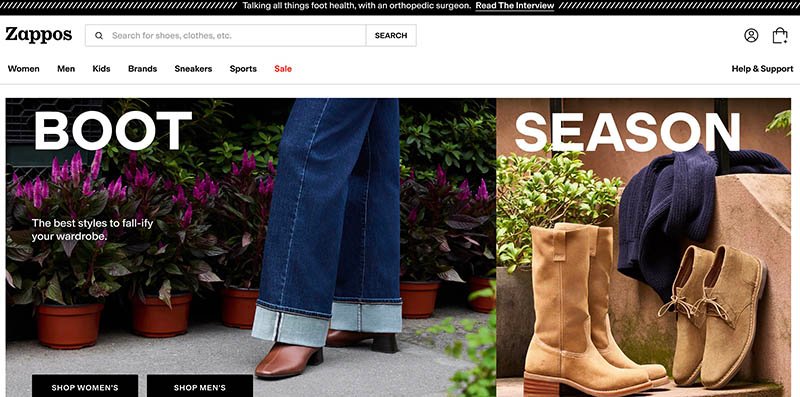Open the red Sale menu

(283, 69)
